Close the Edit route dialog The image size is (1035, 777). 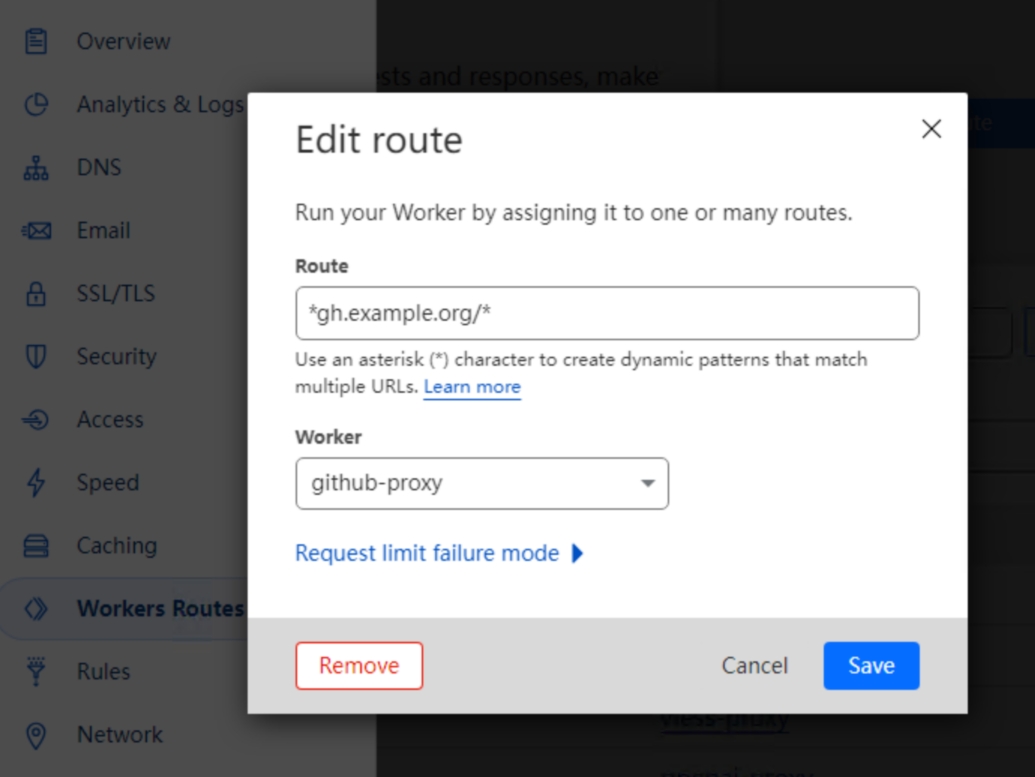[x=931, y=128]
